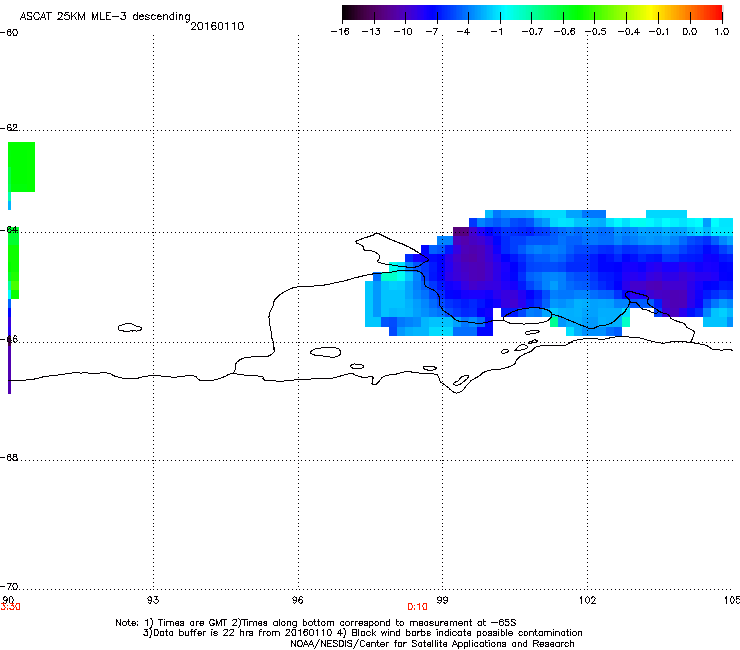Click the note line starting "Note: 1) Times are GMT"
This screenshot has width=740, height=650.
point(316,623)
